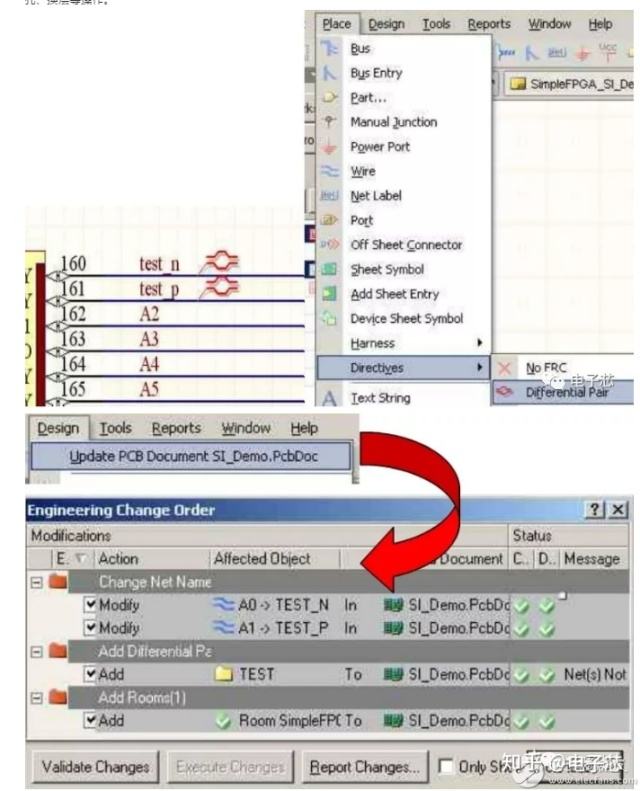Screen dimensions: 640x791
Task: Open the Design menu next to Place
Action: 386,24
